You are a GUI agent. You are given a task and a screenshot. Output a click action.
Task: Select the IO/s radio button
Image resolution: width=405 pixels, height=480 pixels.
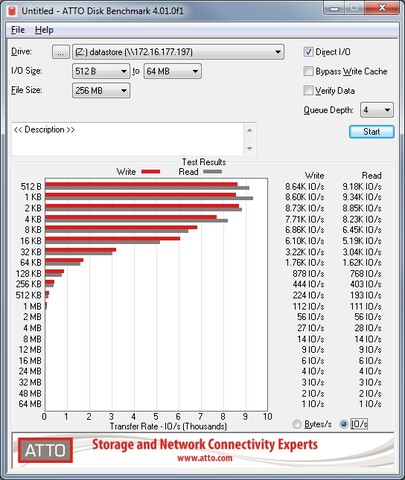[343, 424]
